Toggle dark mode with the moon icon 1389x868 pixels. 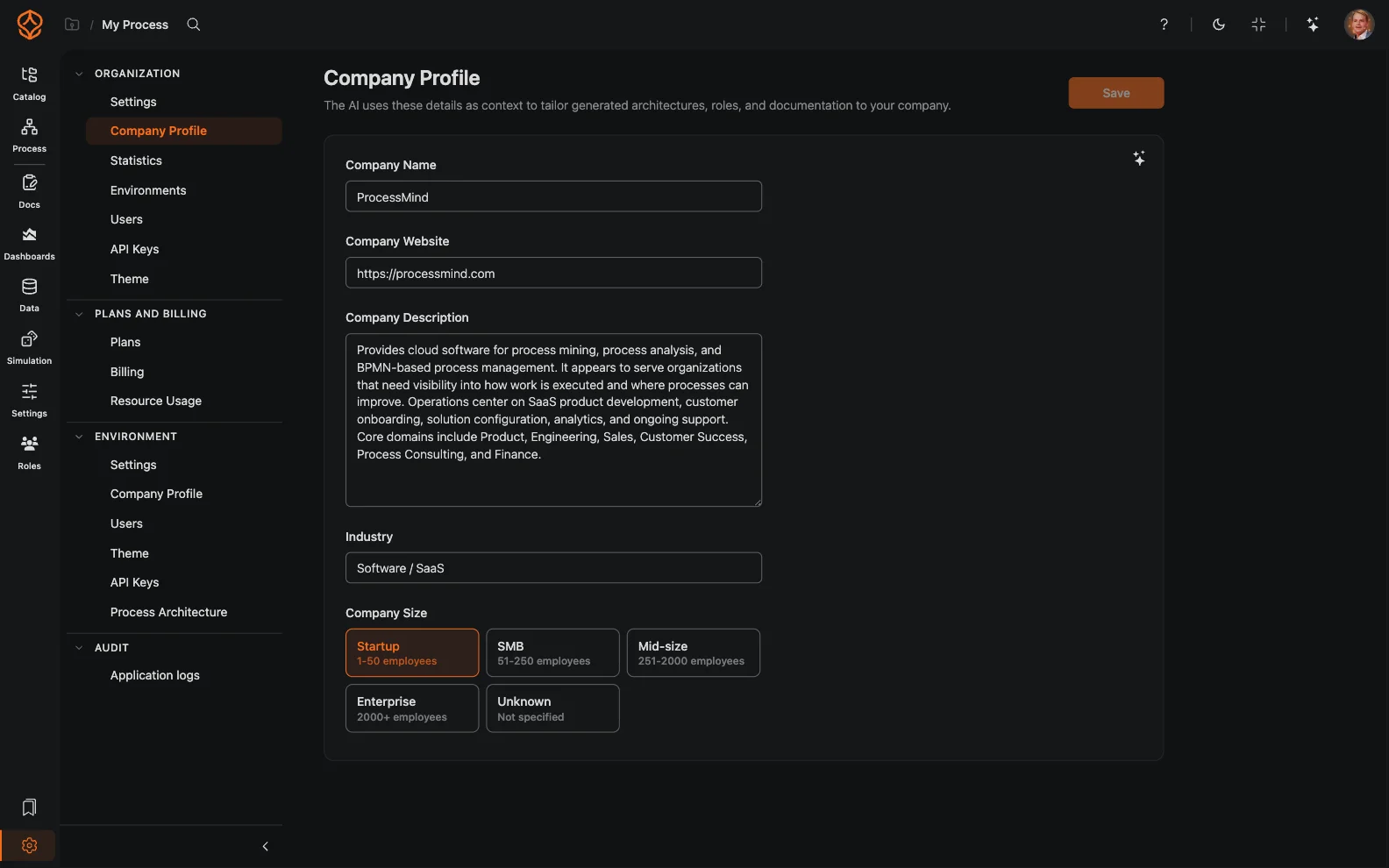click(x=1219, y=25)
